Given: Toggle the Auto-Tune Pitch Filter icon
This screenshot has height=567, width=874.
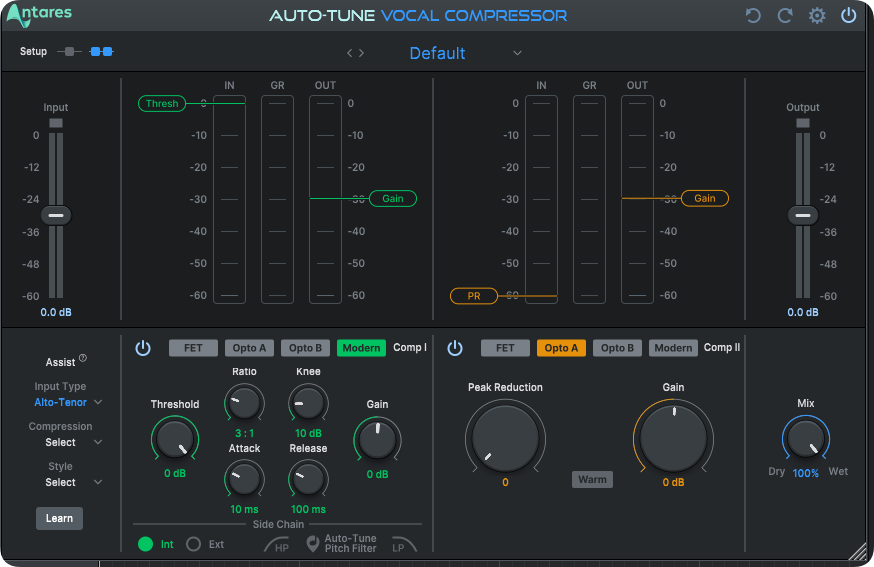Looking at the screenshot, I should (x=313, y=544).
